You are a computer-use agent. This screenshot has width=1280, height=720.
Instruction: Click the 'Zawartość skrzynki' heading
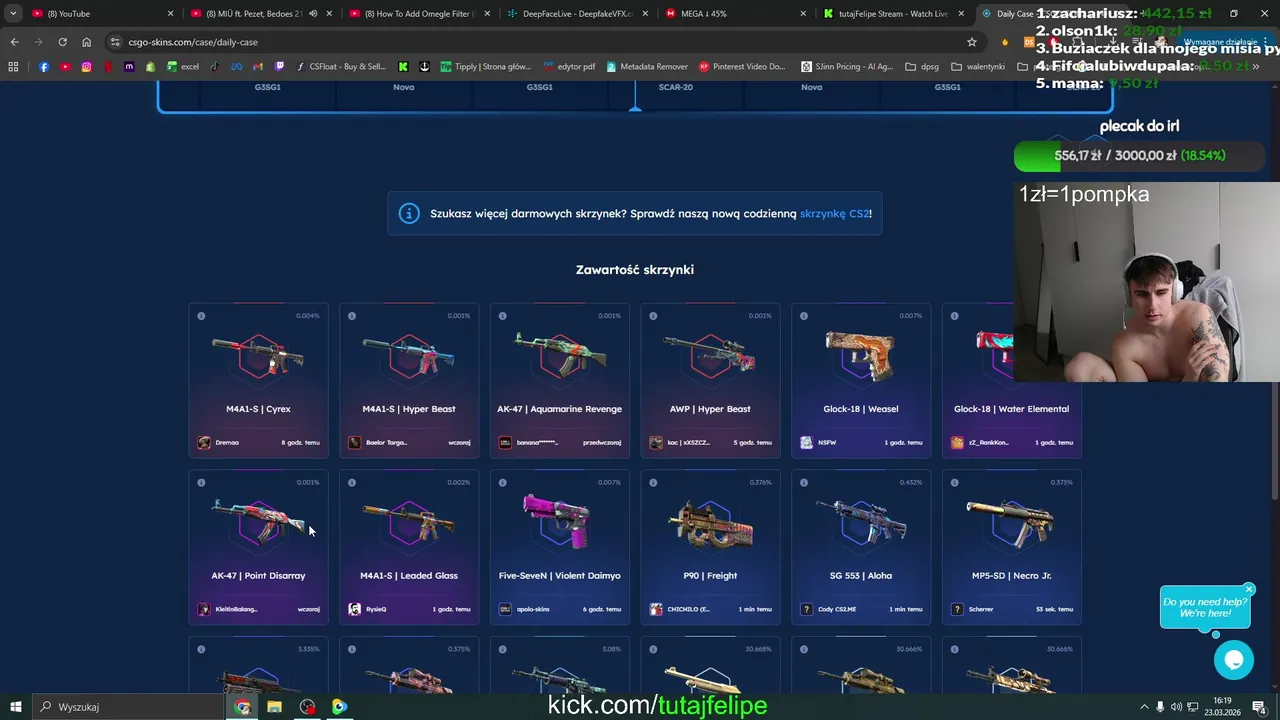pyautogui.click(x=635, y=270)
